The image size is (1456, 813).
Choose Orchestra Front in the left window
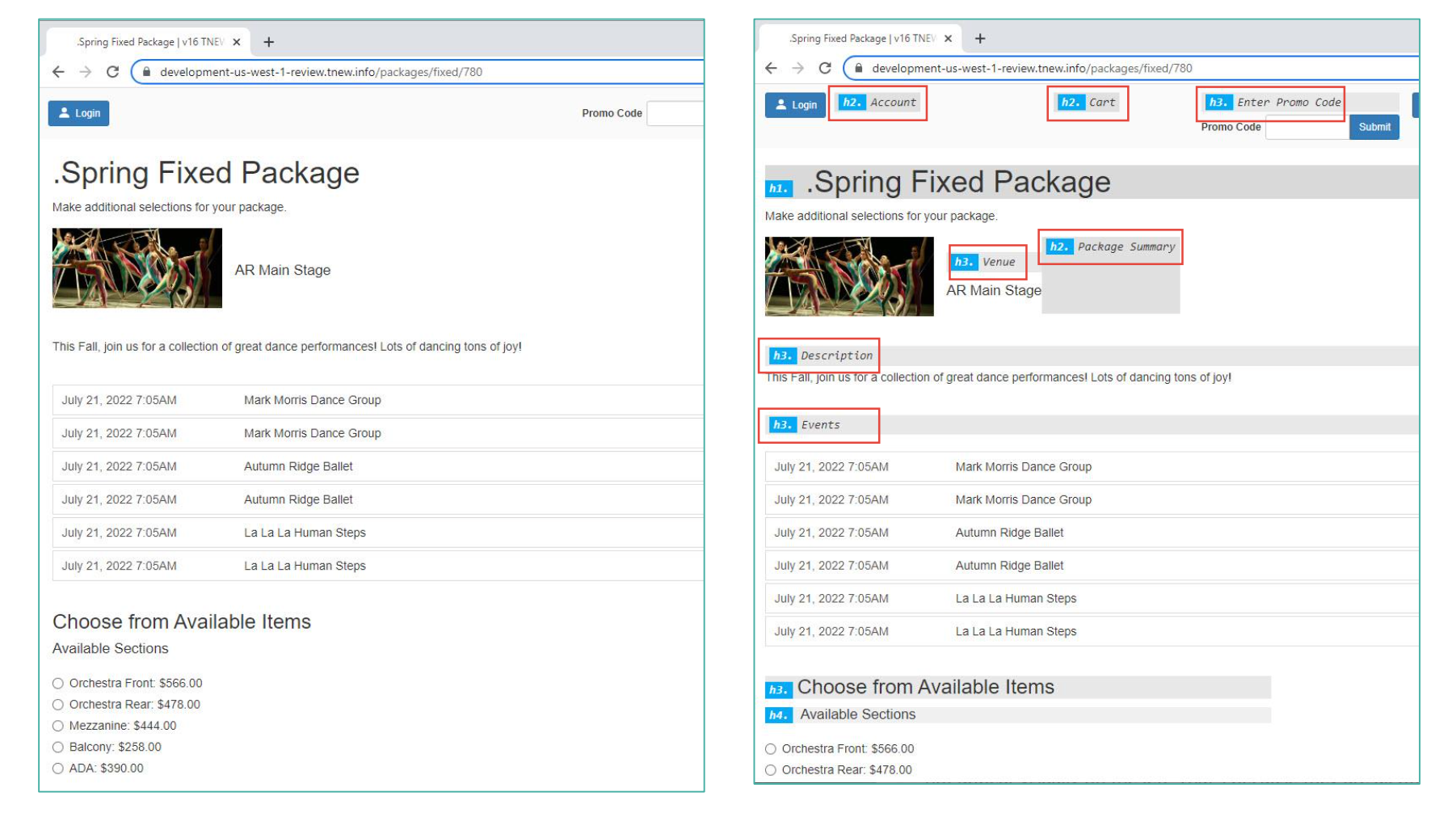pos(58,684)
